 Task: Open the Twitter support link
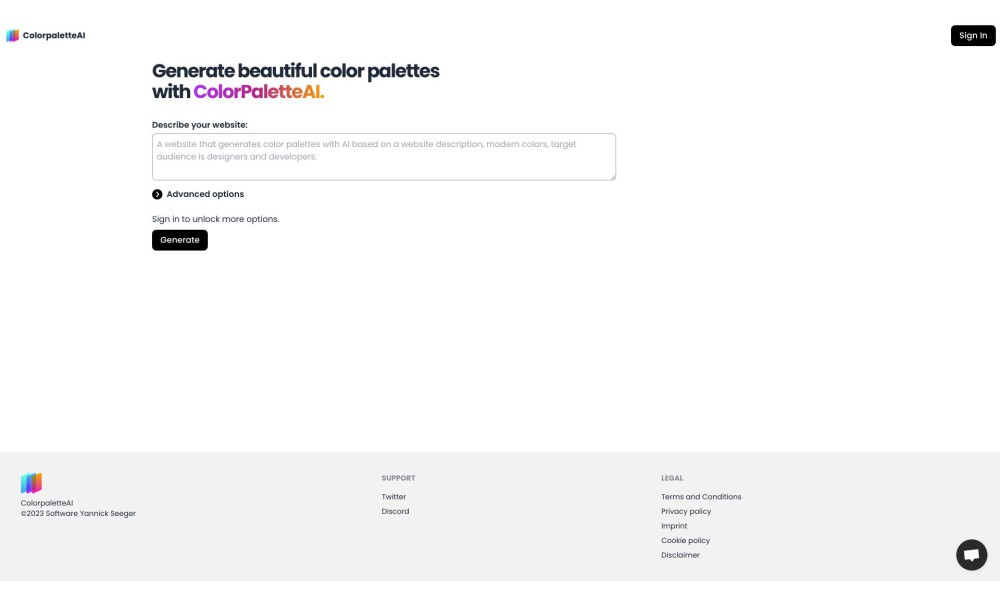[x=394, y=497]
